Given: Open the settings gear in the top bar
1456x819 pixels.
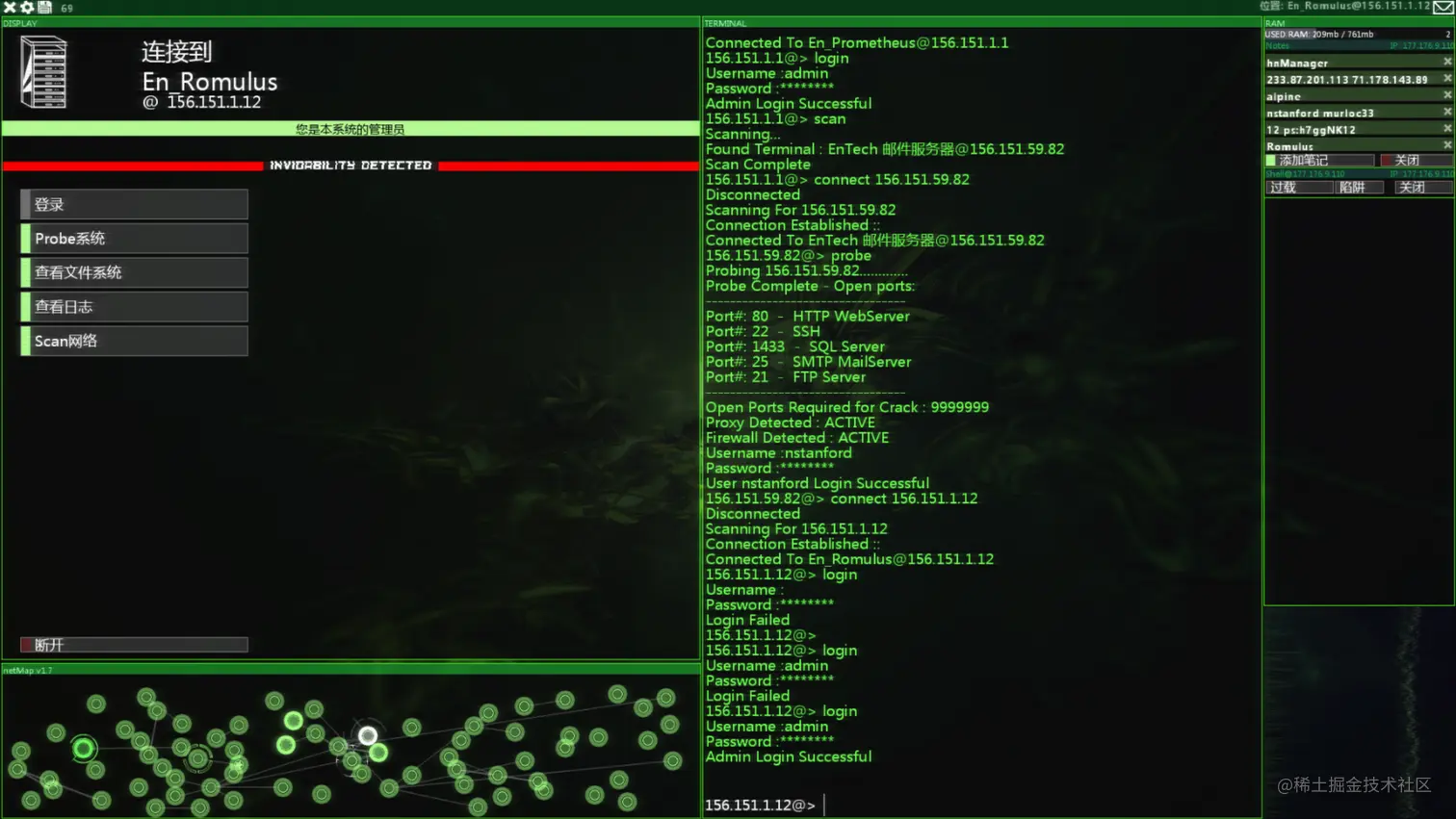Looking at the screenshot, I should 27,7.
